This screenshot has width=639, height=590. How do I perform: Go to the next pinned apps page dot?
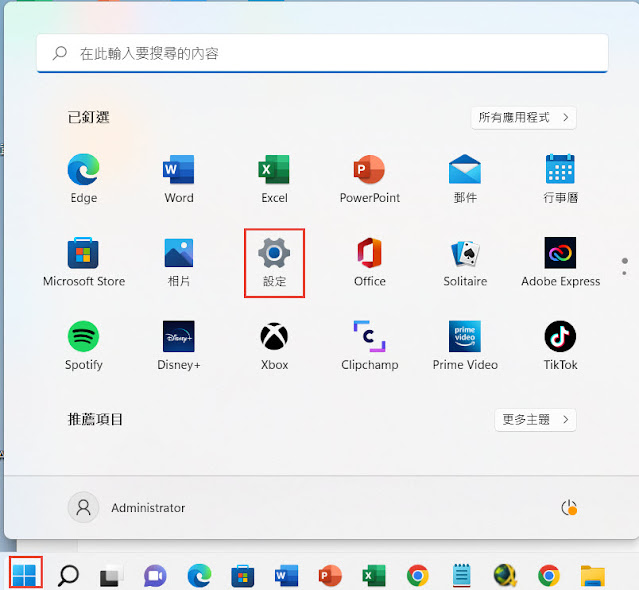point(624,273)
